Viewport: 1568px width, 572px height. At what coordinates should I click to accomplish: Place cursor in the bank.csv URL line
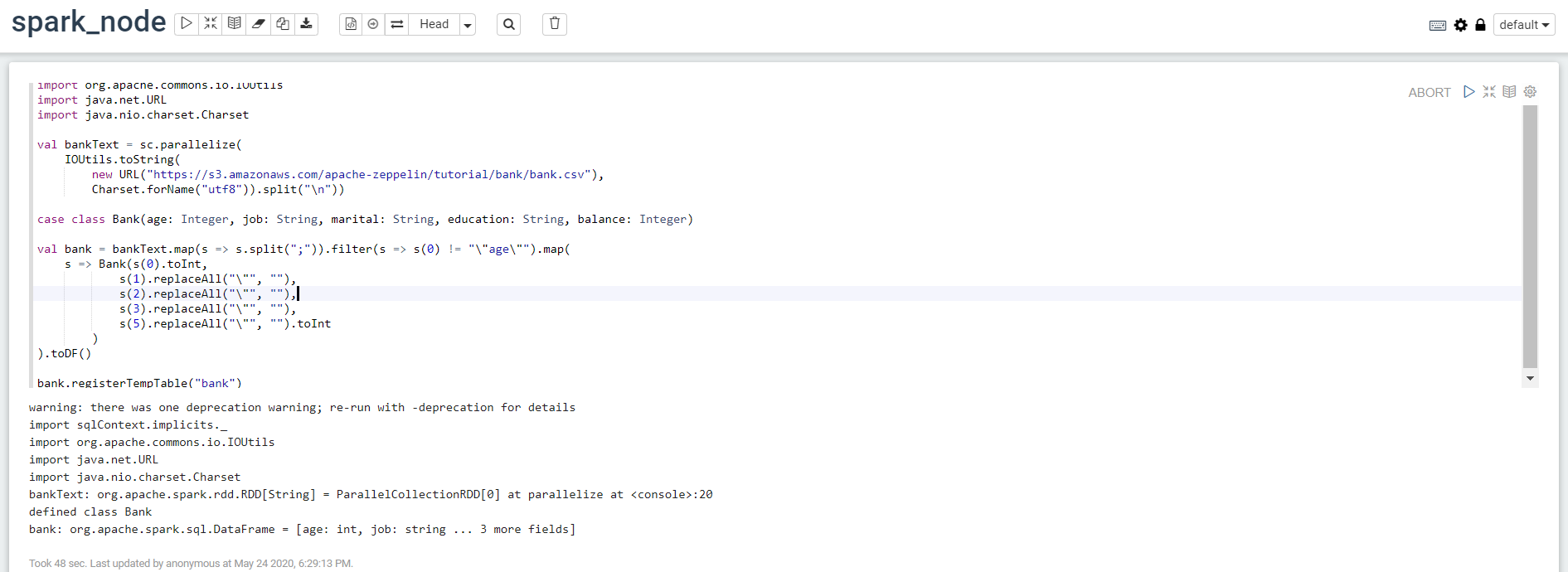click(348, 175)
